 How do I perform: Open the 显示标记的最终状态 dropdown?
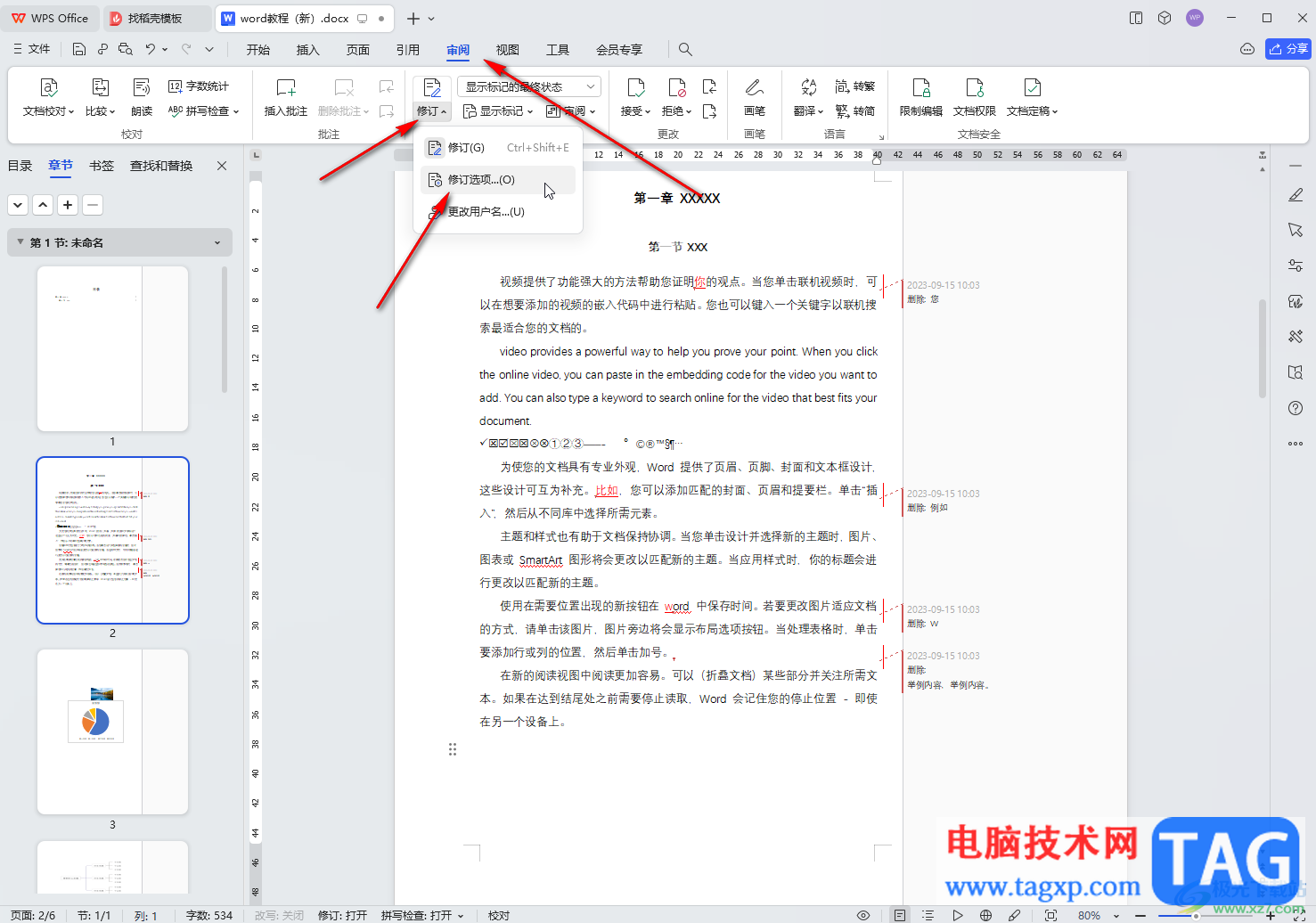529,86
